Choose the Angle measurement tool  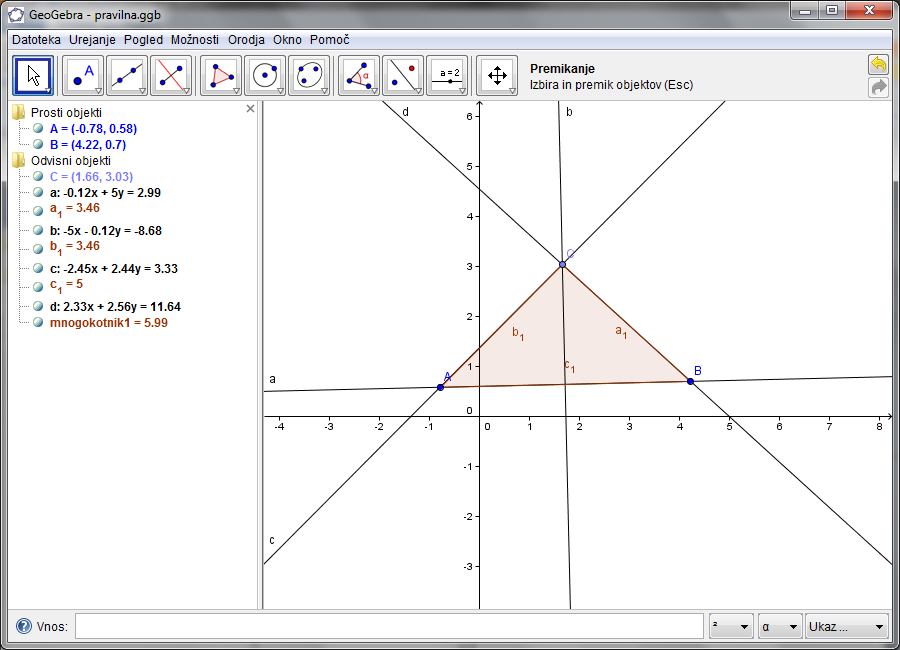[x=359, y=75]
